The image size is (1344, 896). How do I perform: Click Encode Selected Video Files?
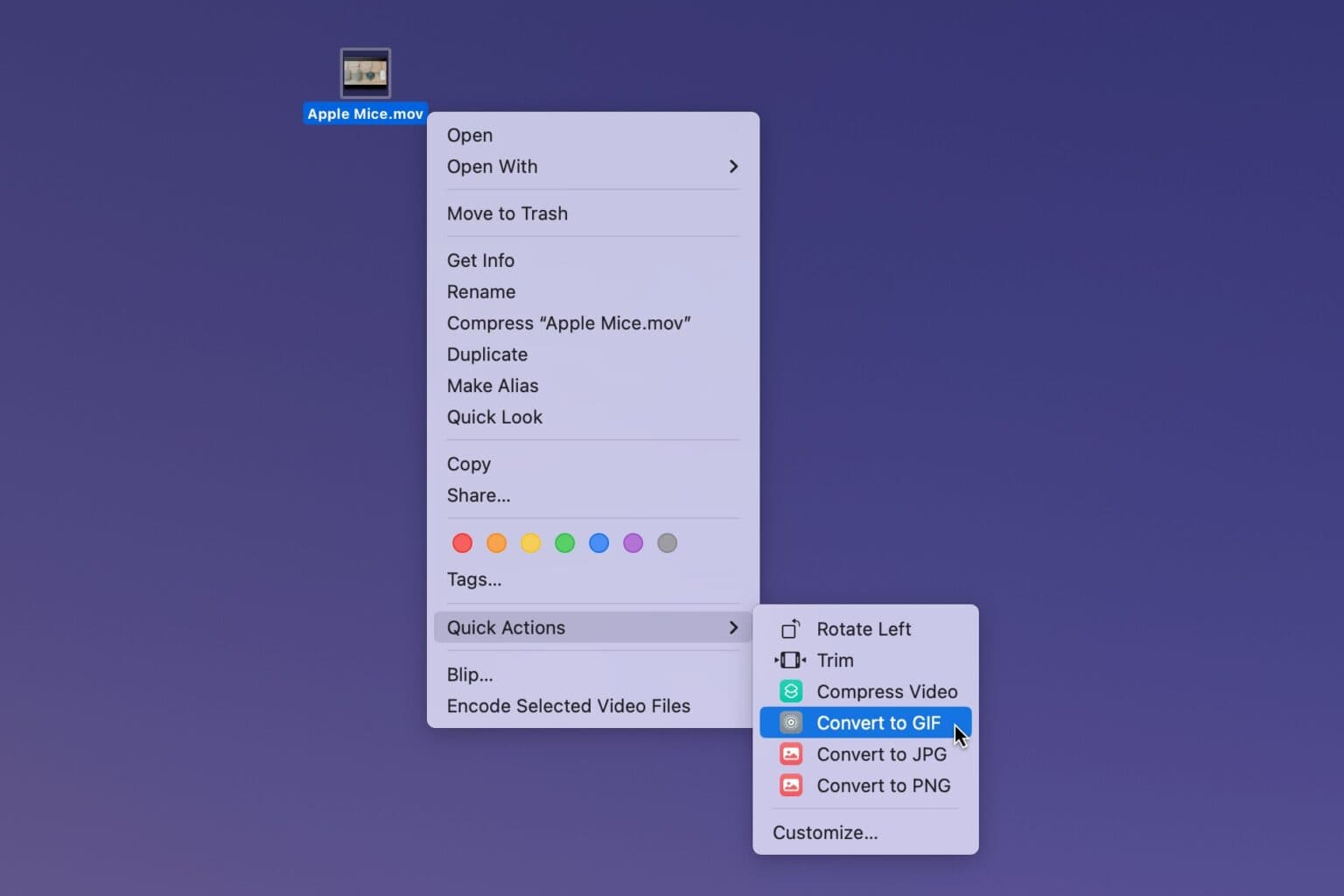(568, 706)
